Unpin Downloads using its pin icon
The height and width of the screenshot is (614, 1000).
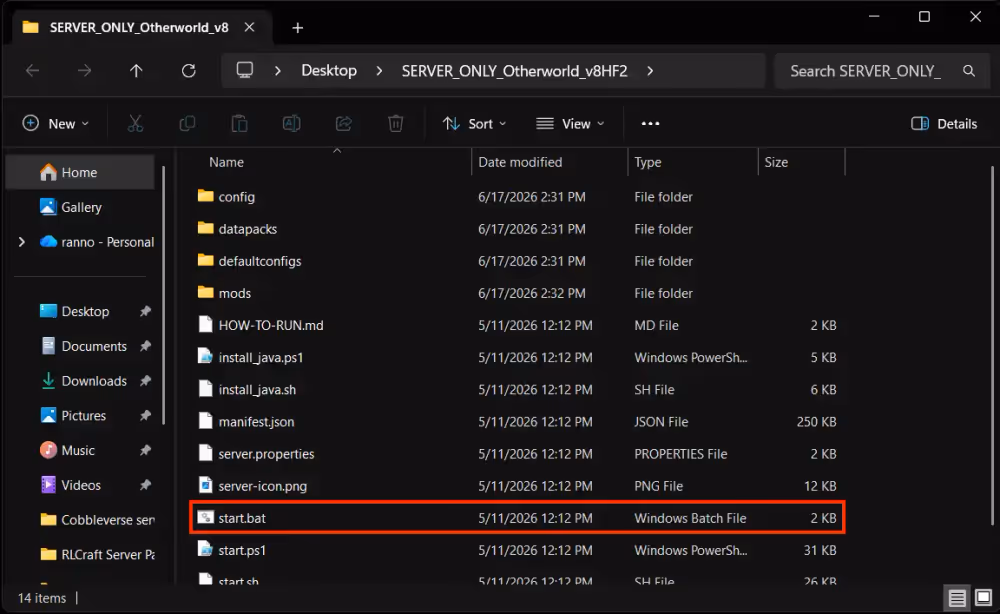pyautogui.click(x=145, y=381)
